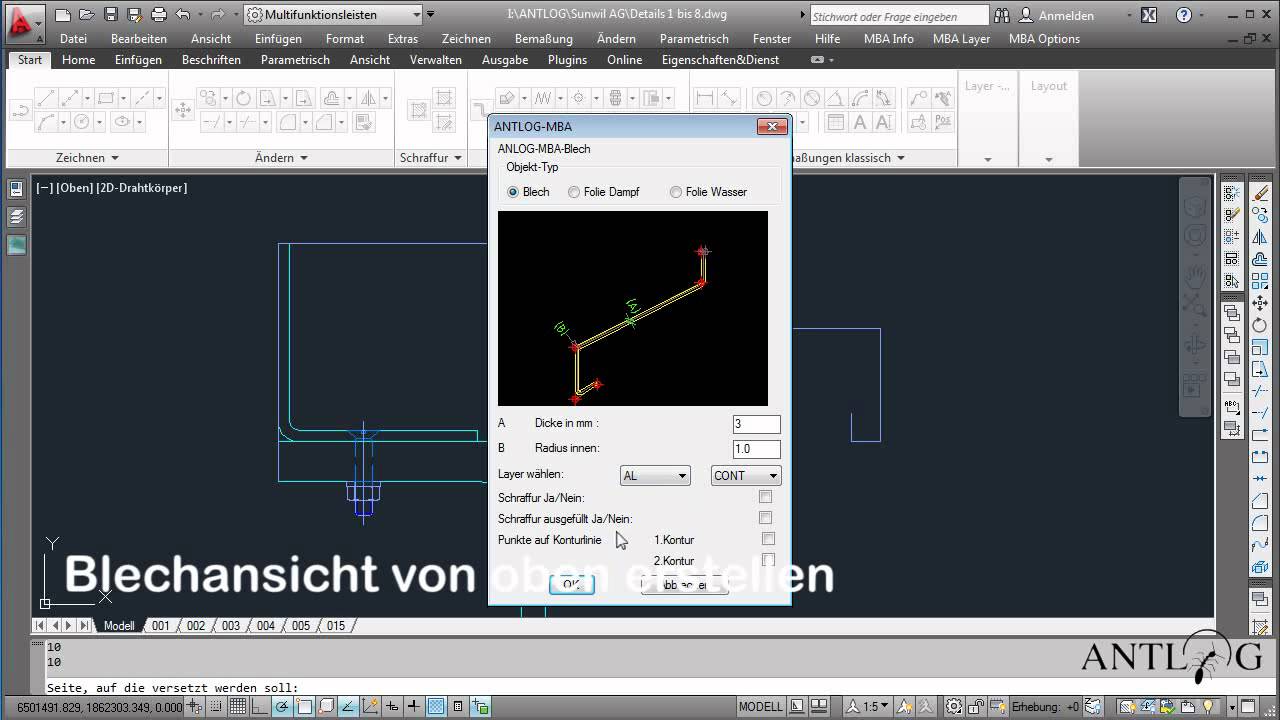Switch to the Eigenschaften&Dienst ribbon tab
Screen dimensions: 1280x720
(x=720, y=60)
